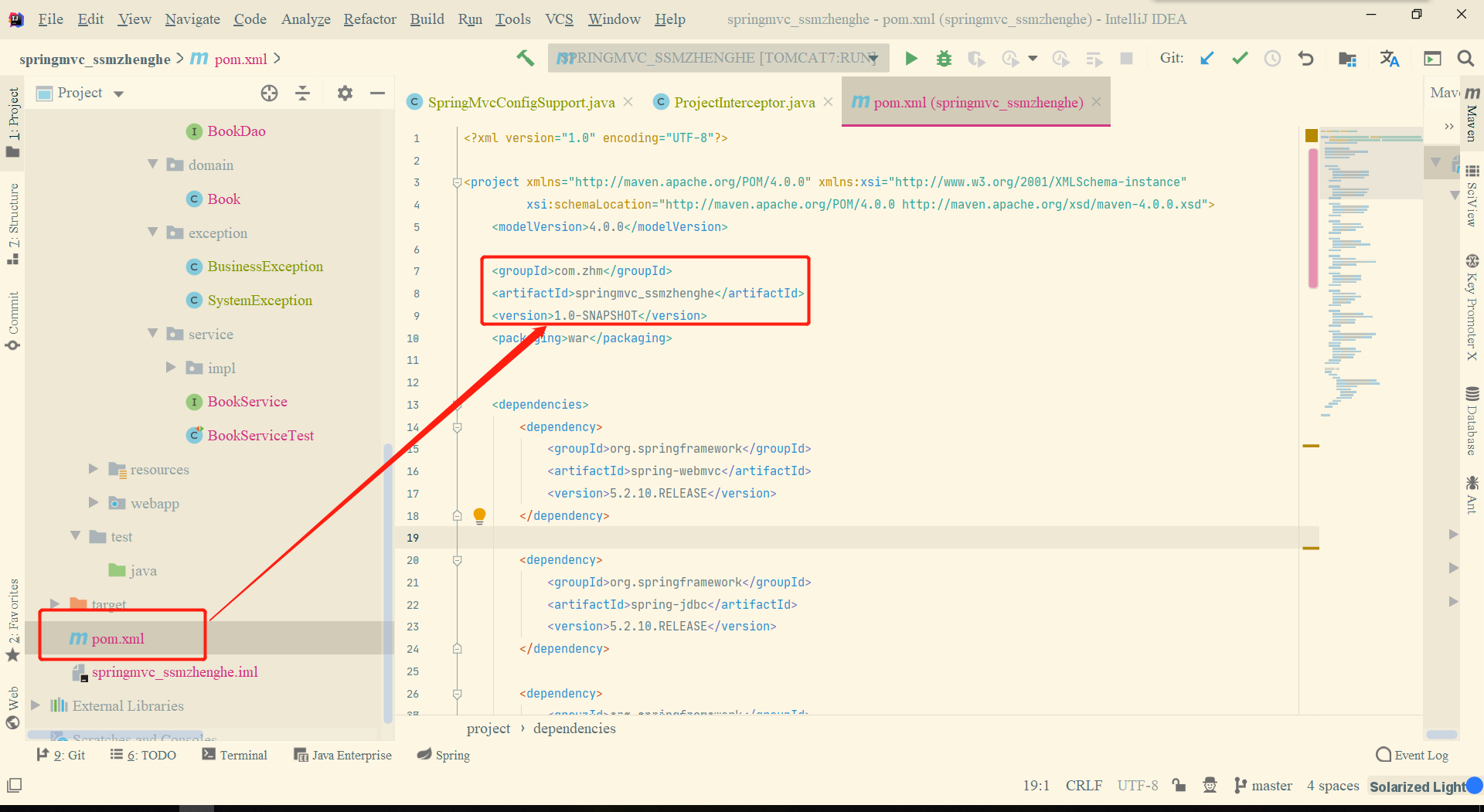This screenshot has height=812, width=1484.
Task: Open the File menu
Action: (x=50, y=19)
